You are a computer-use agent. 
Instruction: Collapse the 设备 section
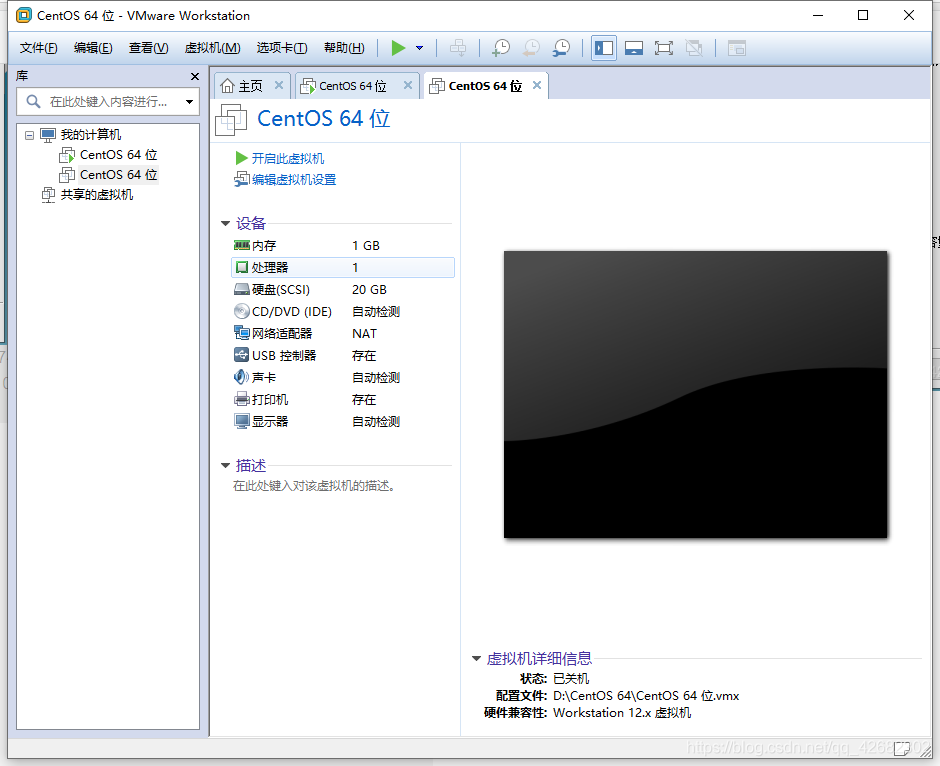(225, 224)
